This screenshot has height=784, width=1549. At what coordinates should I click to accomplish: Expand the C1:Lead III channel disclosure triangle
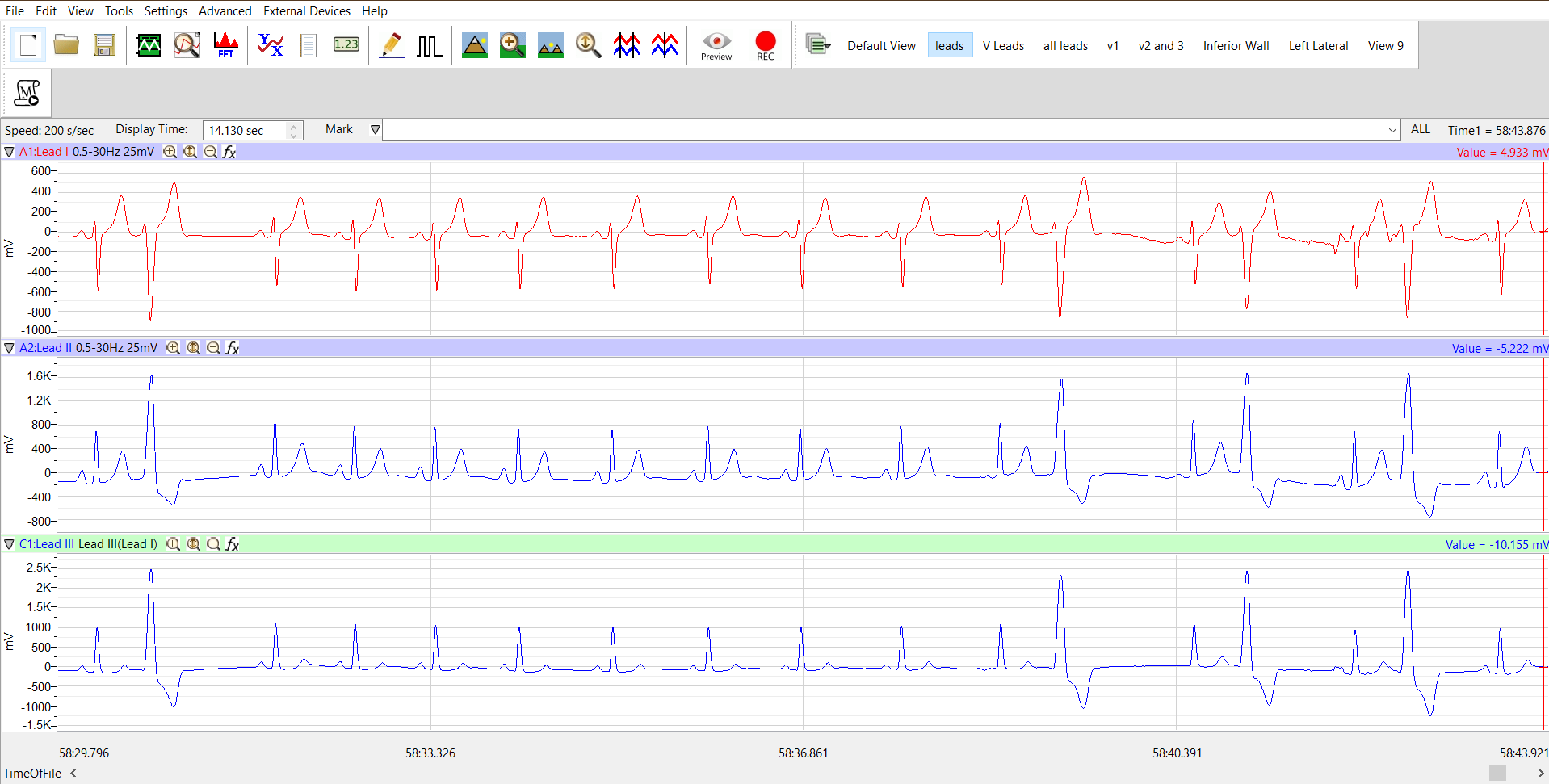9,543
